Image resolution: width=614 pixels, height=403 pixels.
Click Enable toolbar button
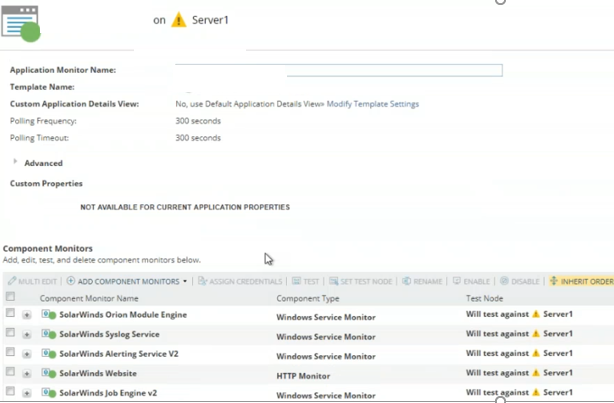tap(471, 281)
